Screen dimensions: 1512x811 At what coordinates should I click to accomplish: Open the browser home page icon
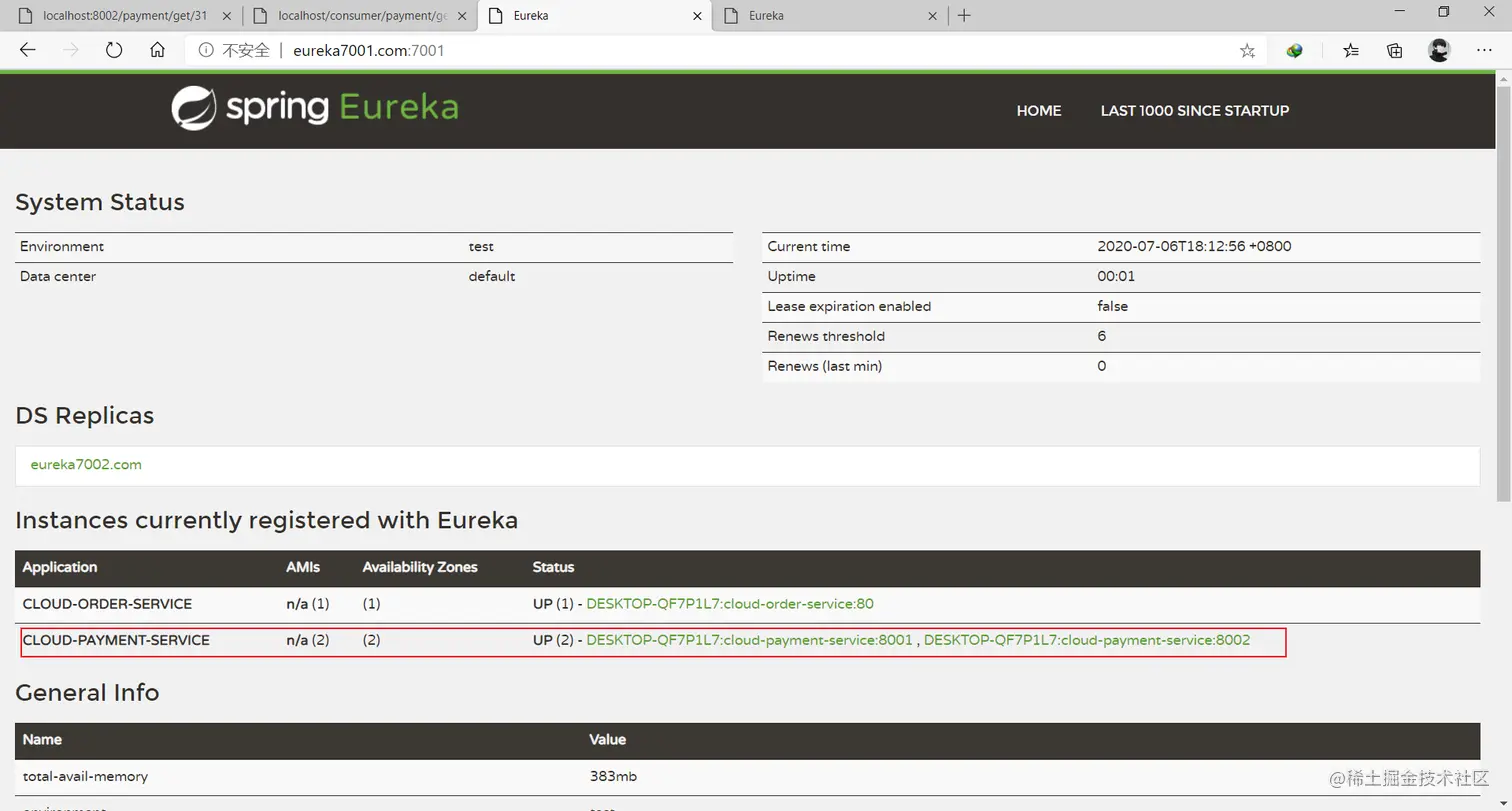157,50
